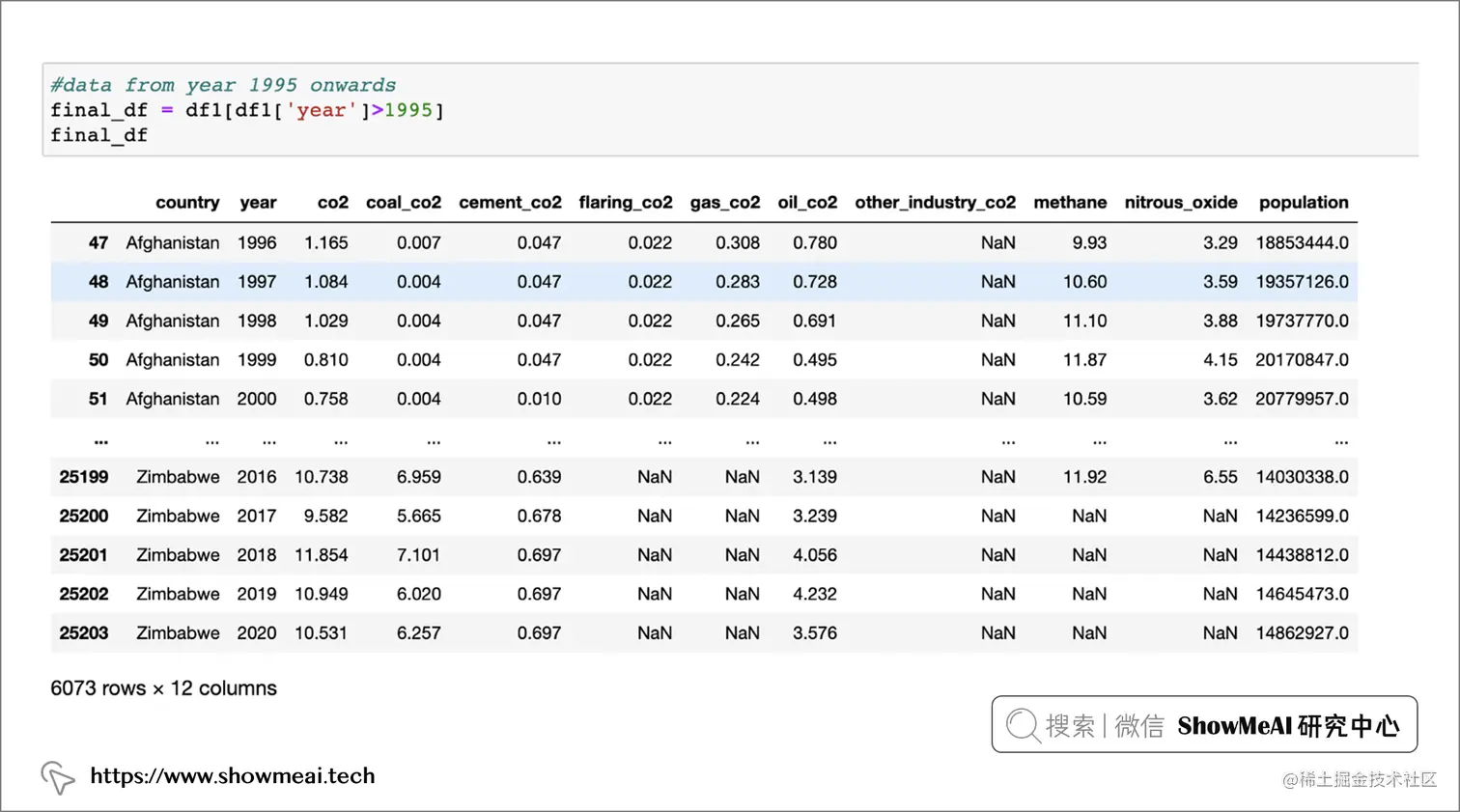Select the 'population' column header
Screen dimensions: 1460x812
click(x=1304, y=203)
